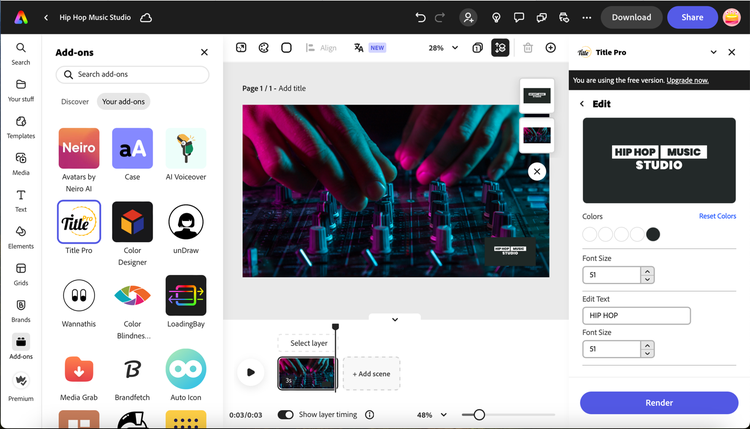This screenshot has height=429, width=750.
Task: Check cloud sync status icon
Action: [x=146, y=18]
